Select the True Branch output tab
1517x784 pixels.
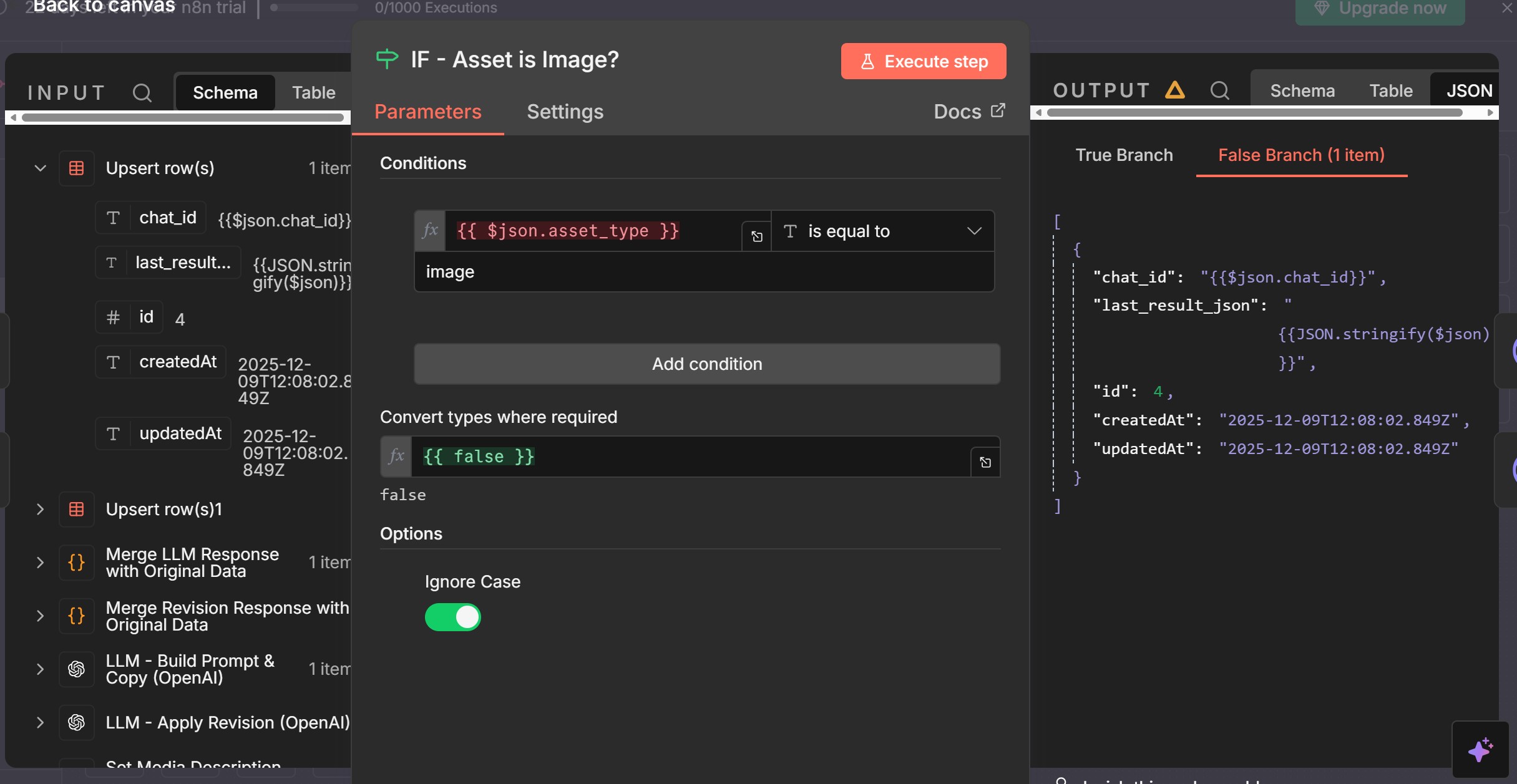point(1124,155)
